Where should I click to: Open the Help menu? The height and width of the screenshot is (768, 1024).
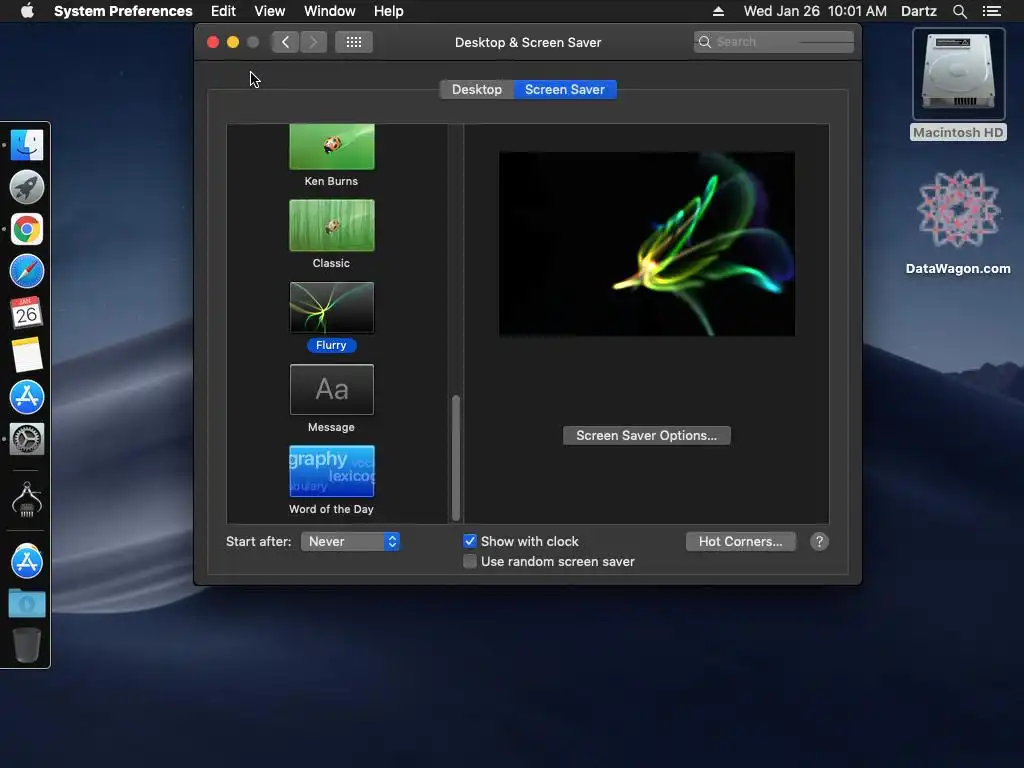pos(389,11)
